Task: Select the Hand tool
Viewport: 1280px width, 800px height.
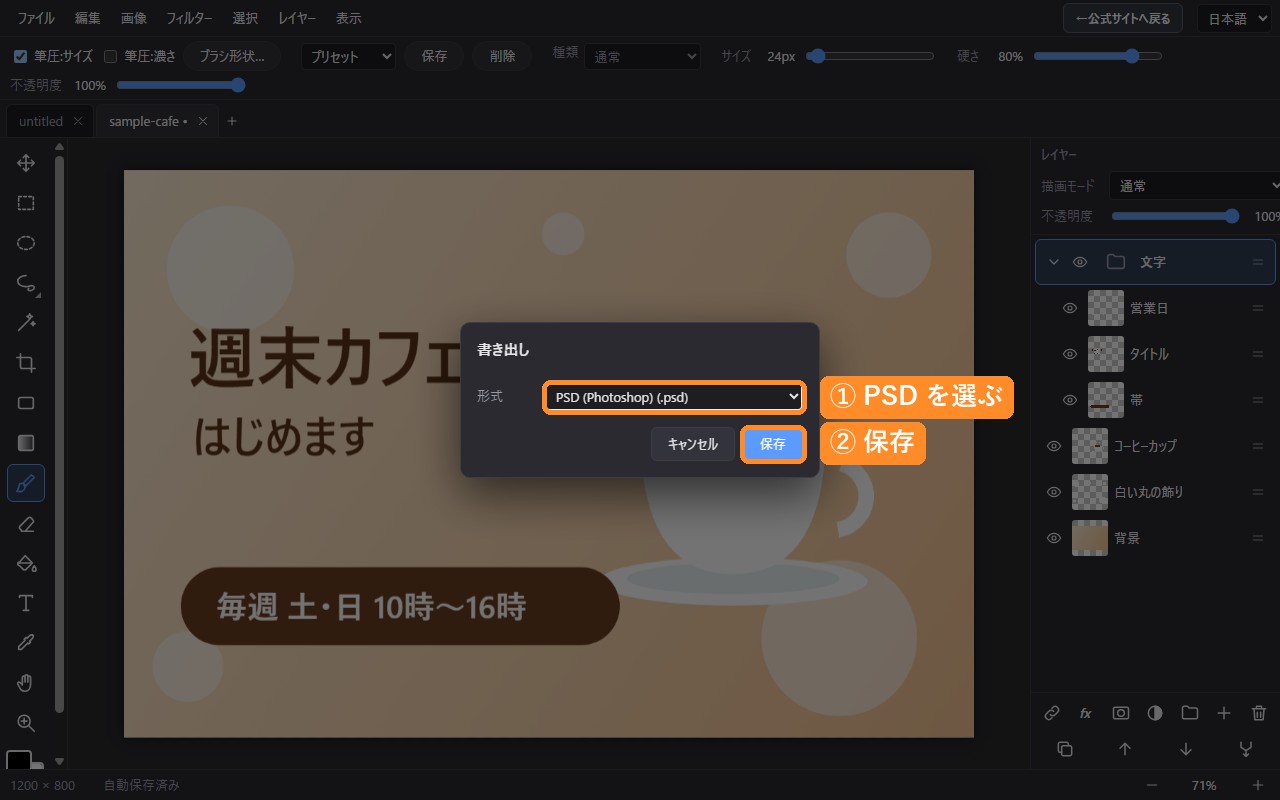Action: point(26,683)
